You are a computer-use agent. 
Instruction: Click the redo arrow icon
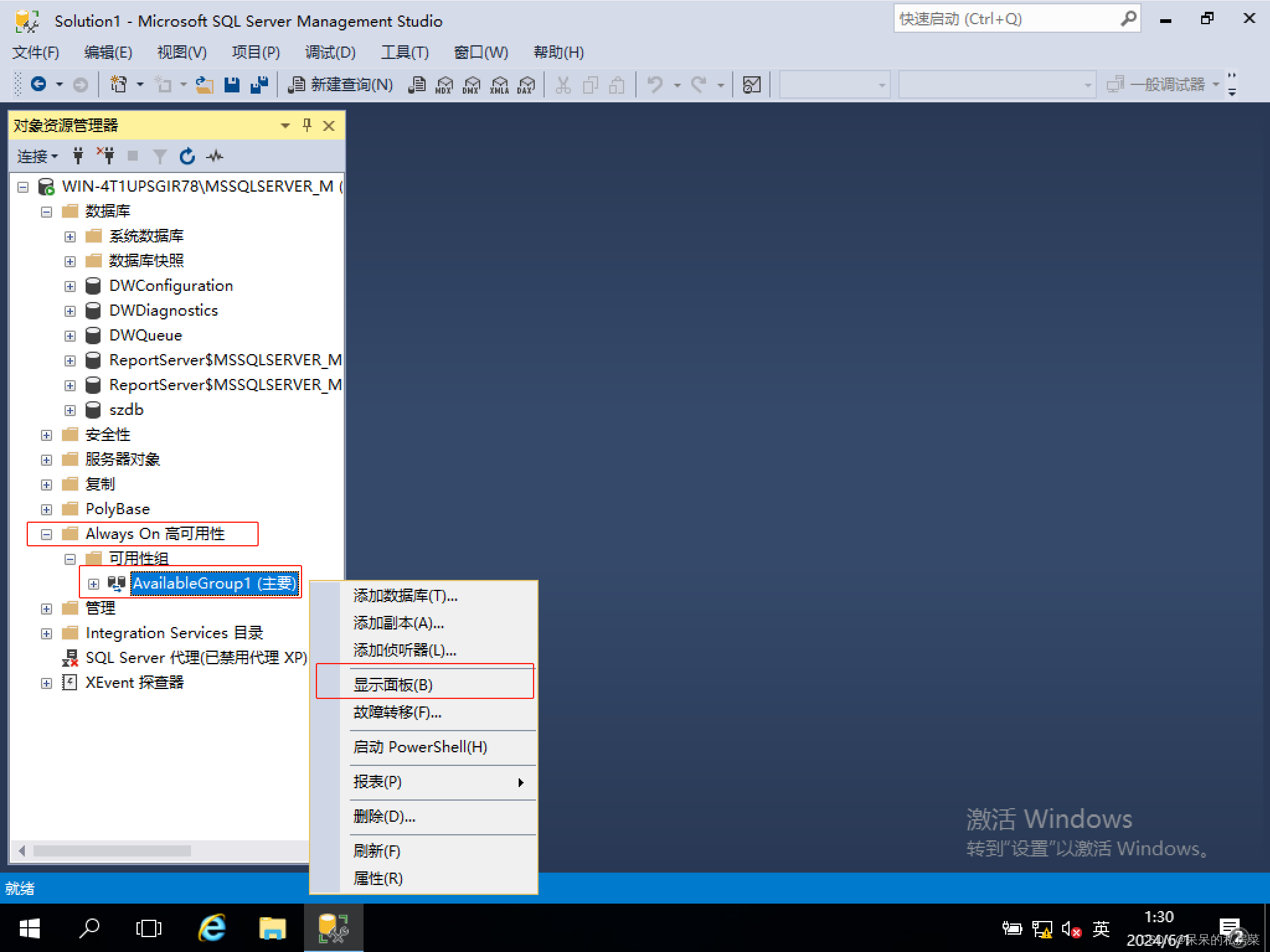(699, 84)
